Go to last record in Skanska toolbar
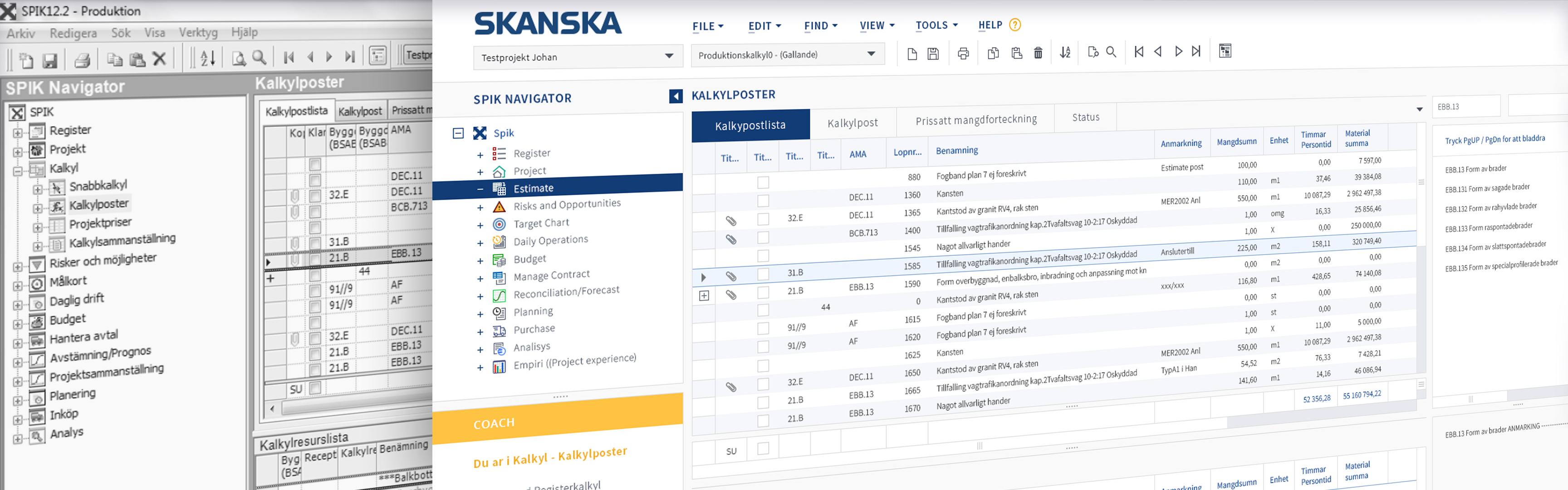This screenshot has height=490, width=1568. click(1196, 51)
